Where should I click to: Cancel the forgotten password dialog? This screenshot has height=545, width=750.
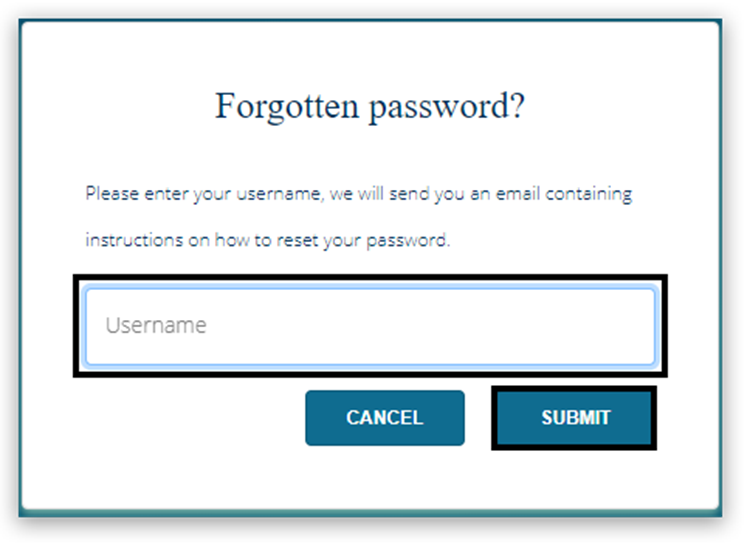coord(385,418)
